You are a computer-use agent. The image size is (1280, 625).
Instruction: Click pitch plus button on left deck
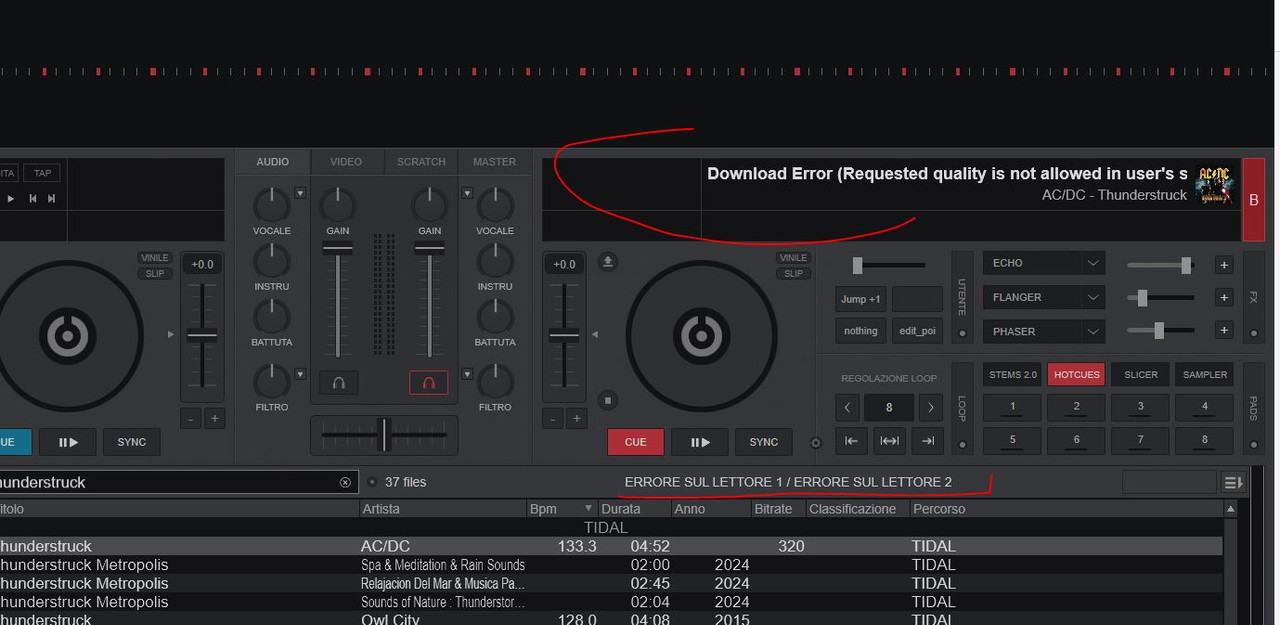[x=213, y=418]
